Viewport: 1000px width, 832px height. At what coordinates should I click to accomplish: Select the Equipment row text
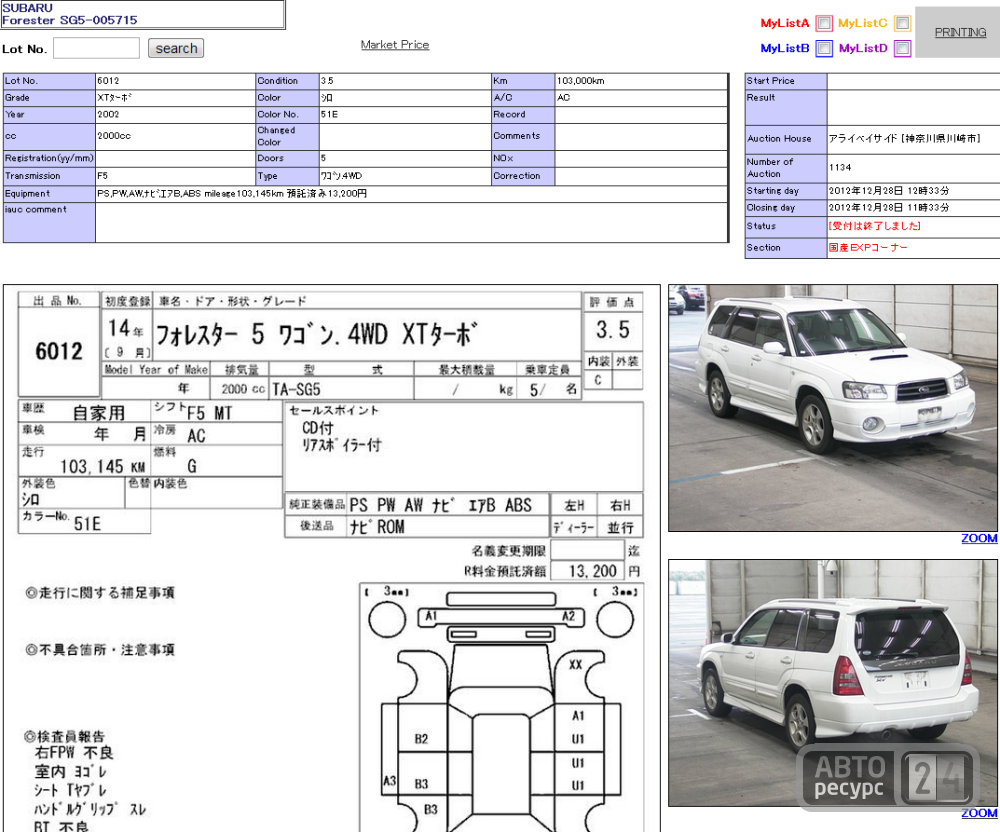232,194
